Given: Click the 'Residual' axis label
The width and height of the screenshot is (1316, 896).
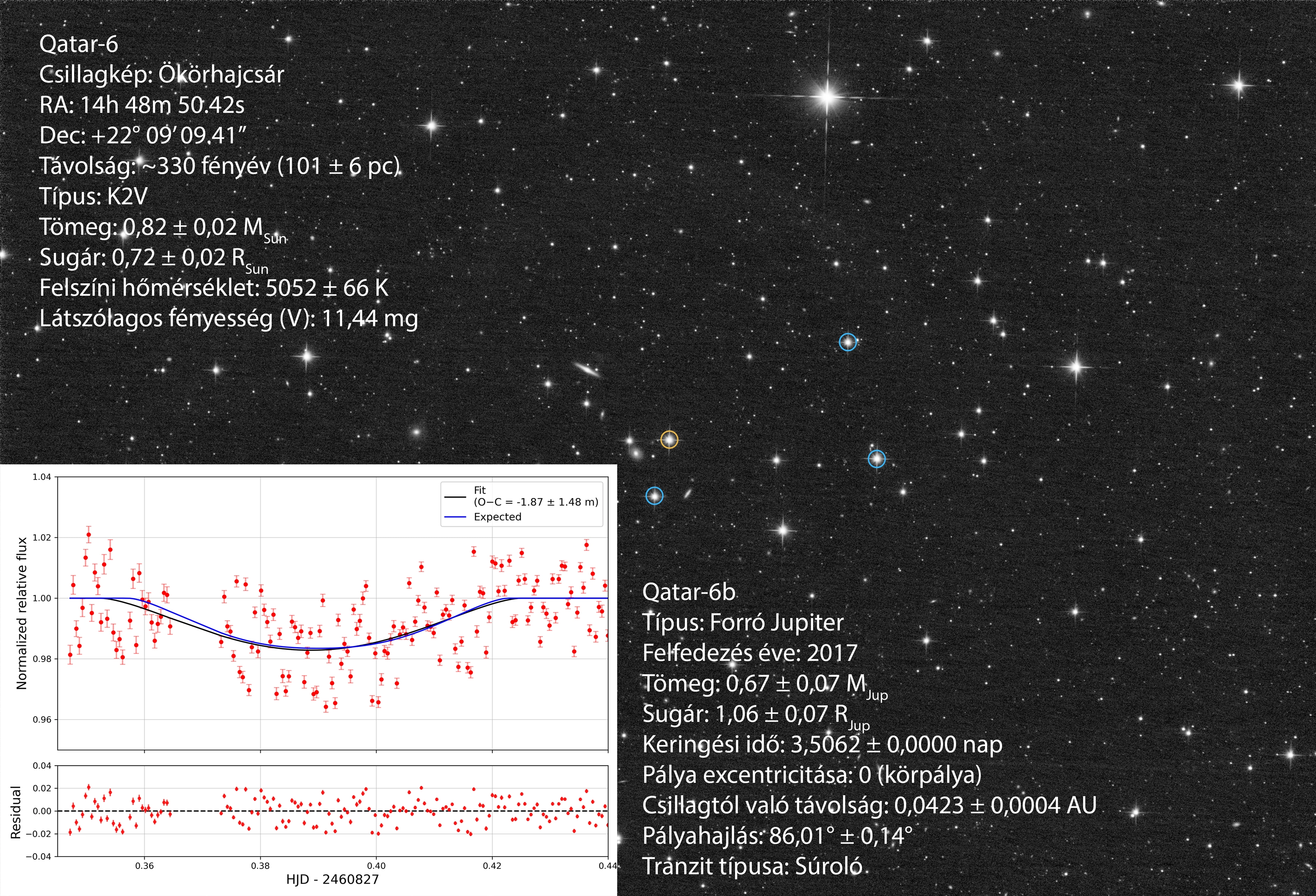Looking at the screenshot, I should tap(16, 812).
